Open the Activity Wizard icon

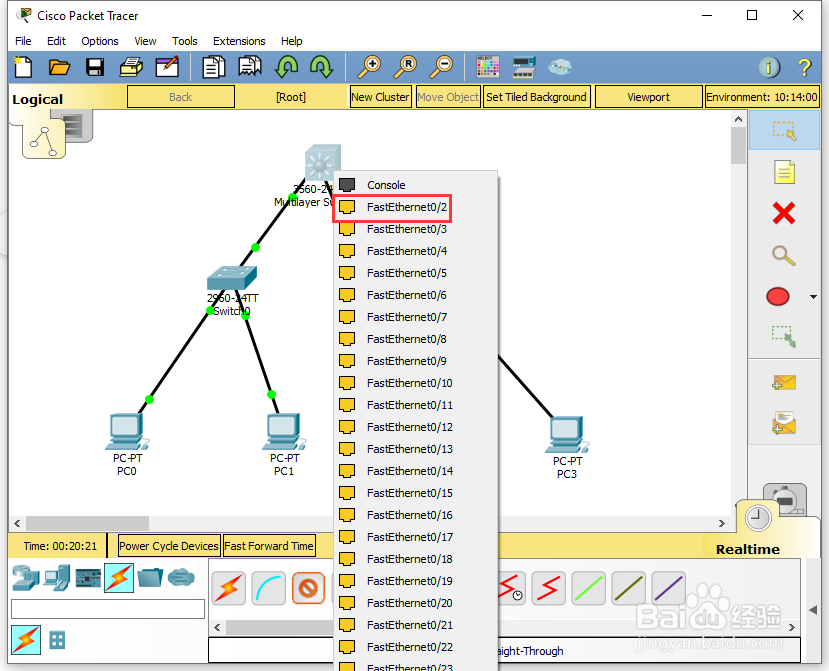(167, 67)
